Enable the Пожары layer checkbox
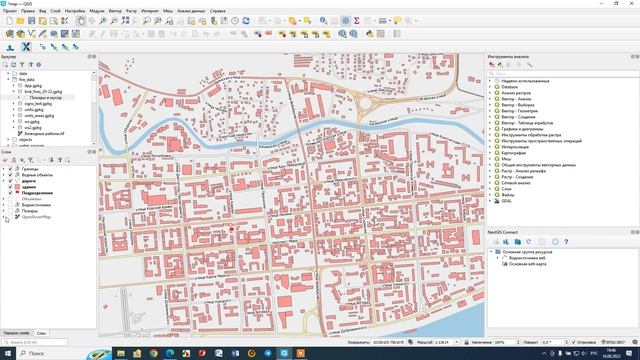 pos(11,211)
